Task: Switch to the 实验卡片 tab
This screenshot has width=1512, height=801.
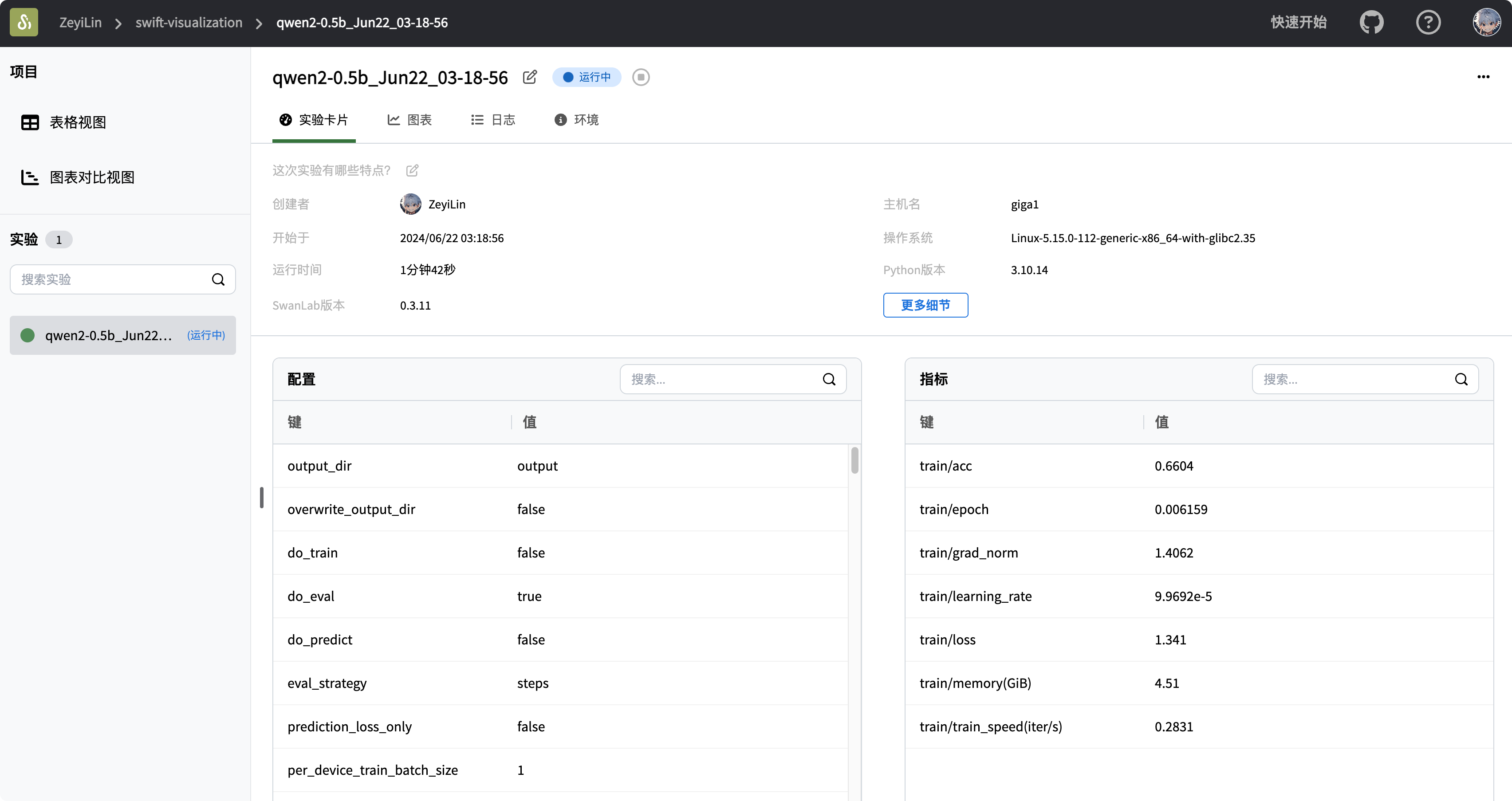Action: 314,120
